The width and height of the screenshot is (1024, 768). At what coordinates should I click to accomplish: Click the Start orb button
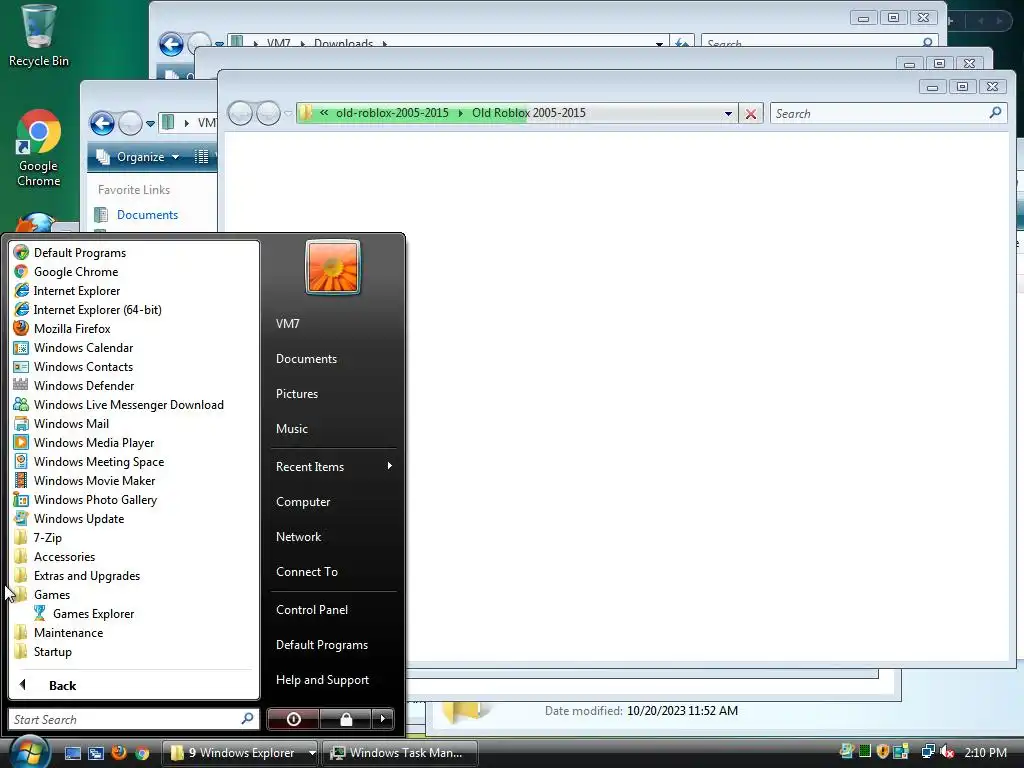(29, 752)
